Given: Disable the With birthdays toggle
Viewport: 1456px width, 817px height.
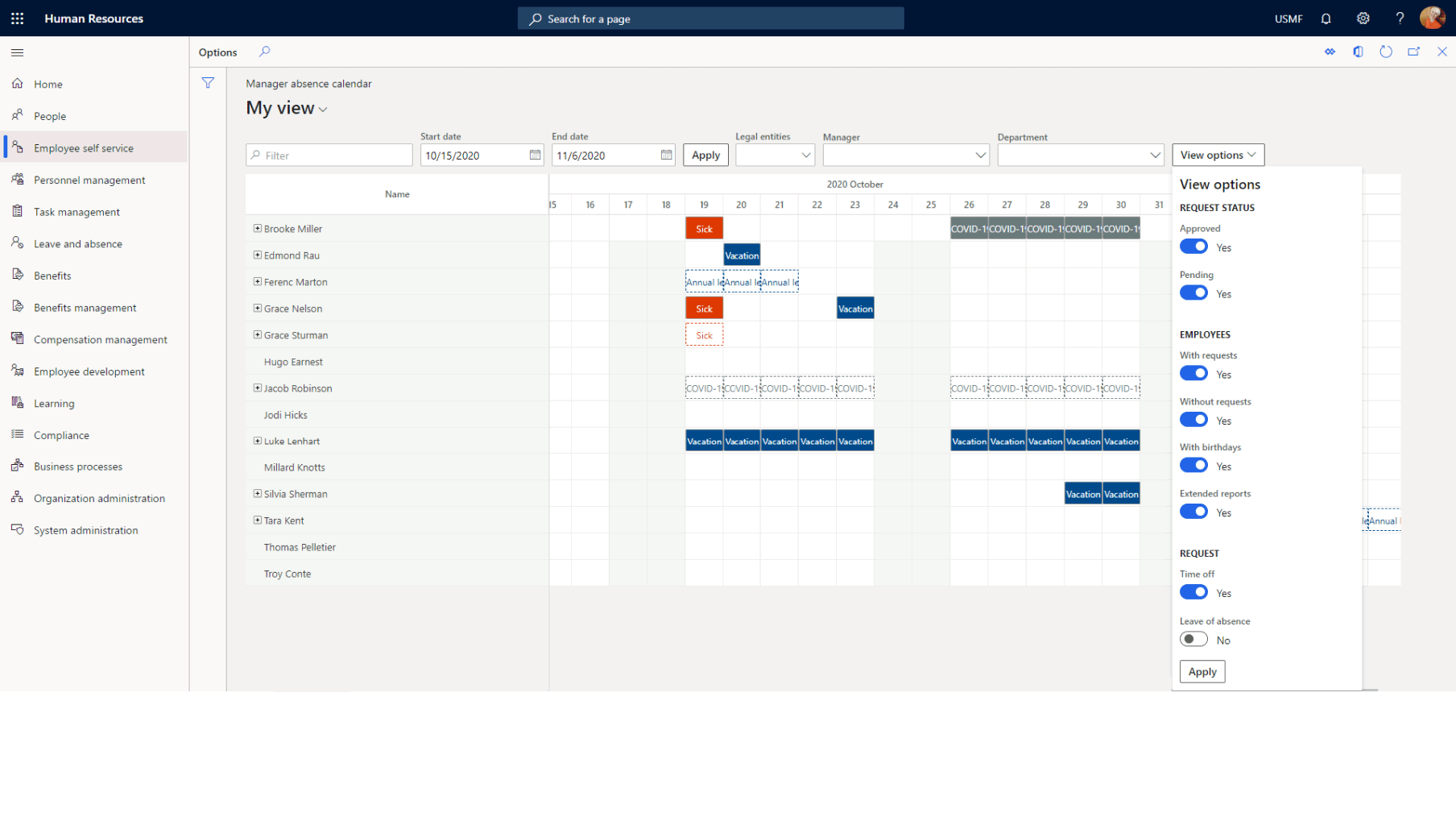Looking at the screenshot, I should (x=1193, y=465).
